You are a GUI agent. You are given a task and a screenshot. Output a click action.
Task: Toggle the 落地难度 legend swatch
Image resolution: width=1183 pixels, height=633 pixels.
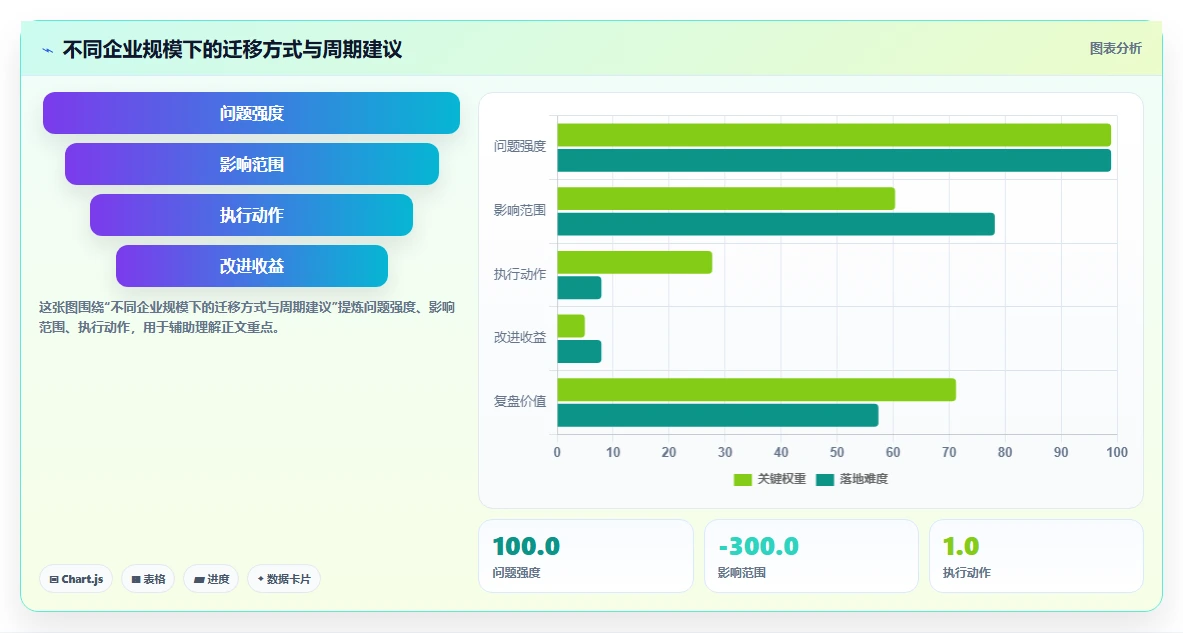coord(825,479)
